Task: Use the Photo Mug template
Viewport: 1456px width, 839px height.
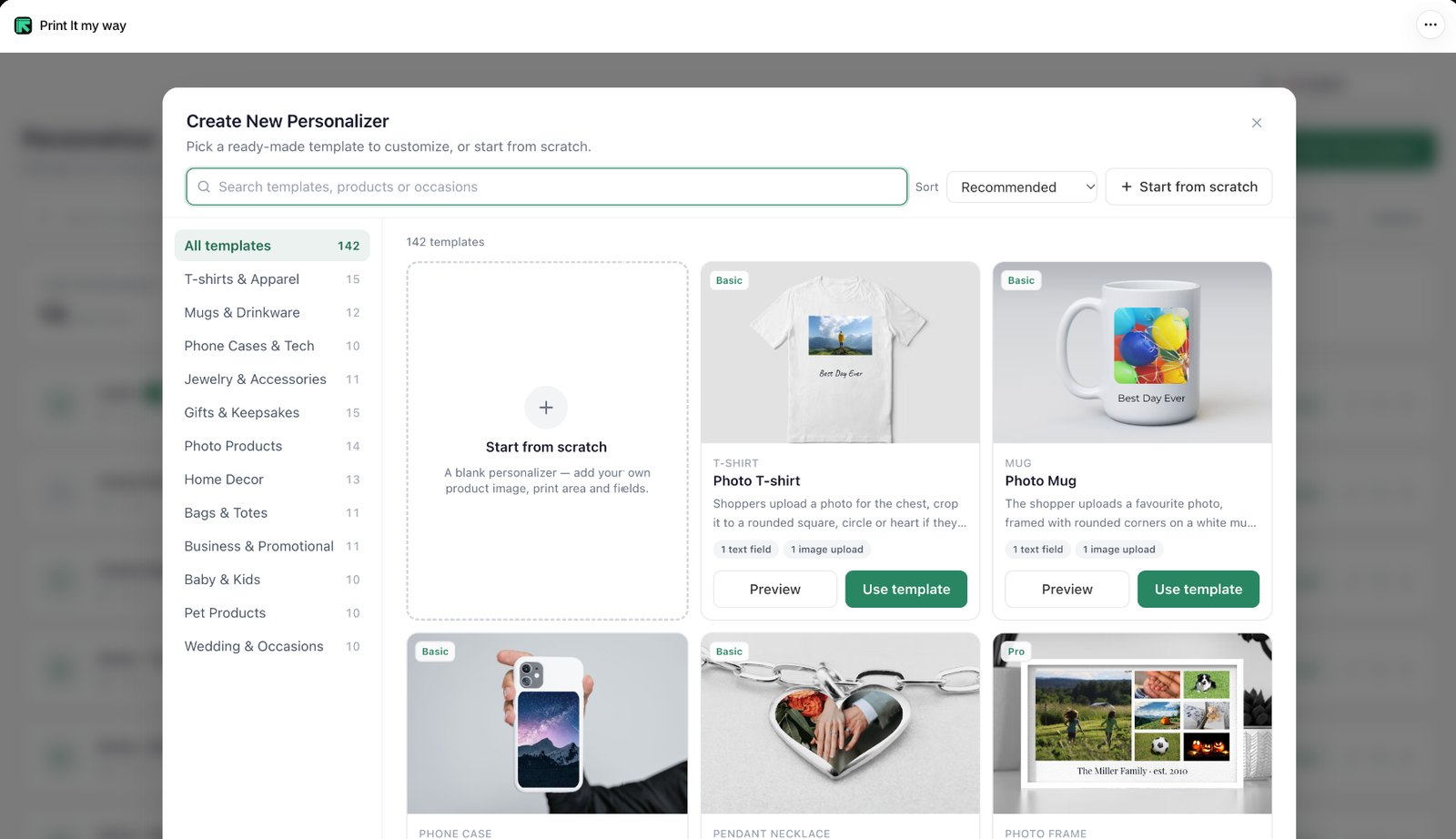Action: click(x=1198, y=589)
